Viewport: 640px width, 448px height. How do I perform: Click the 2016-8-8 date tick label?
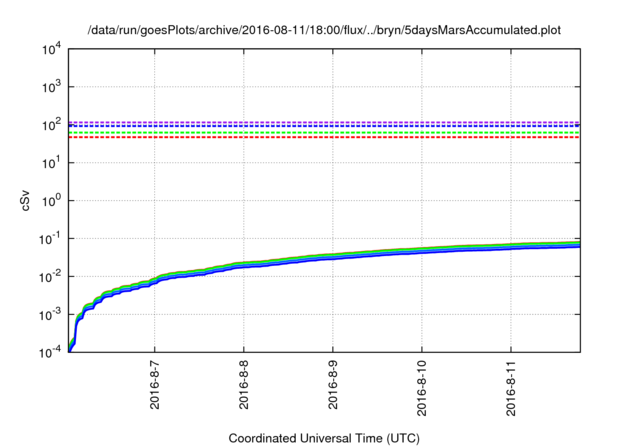(244, 384)
